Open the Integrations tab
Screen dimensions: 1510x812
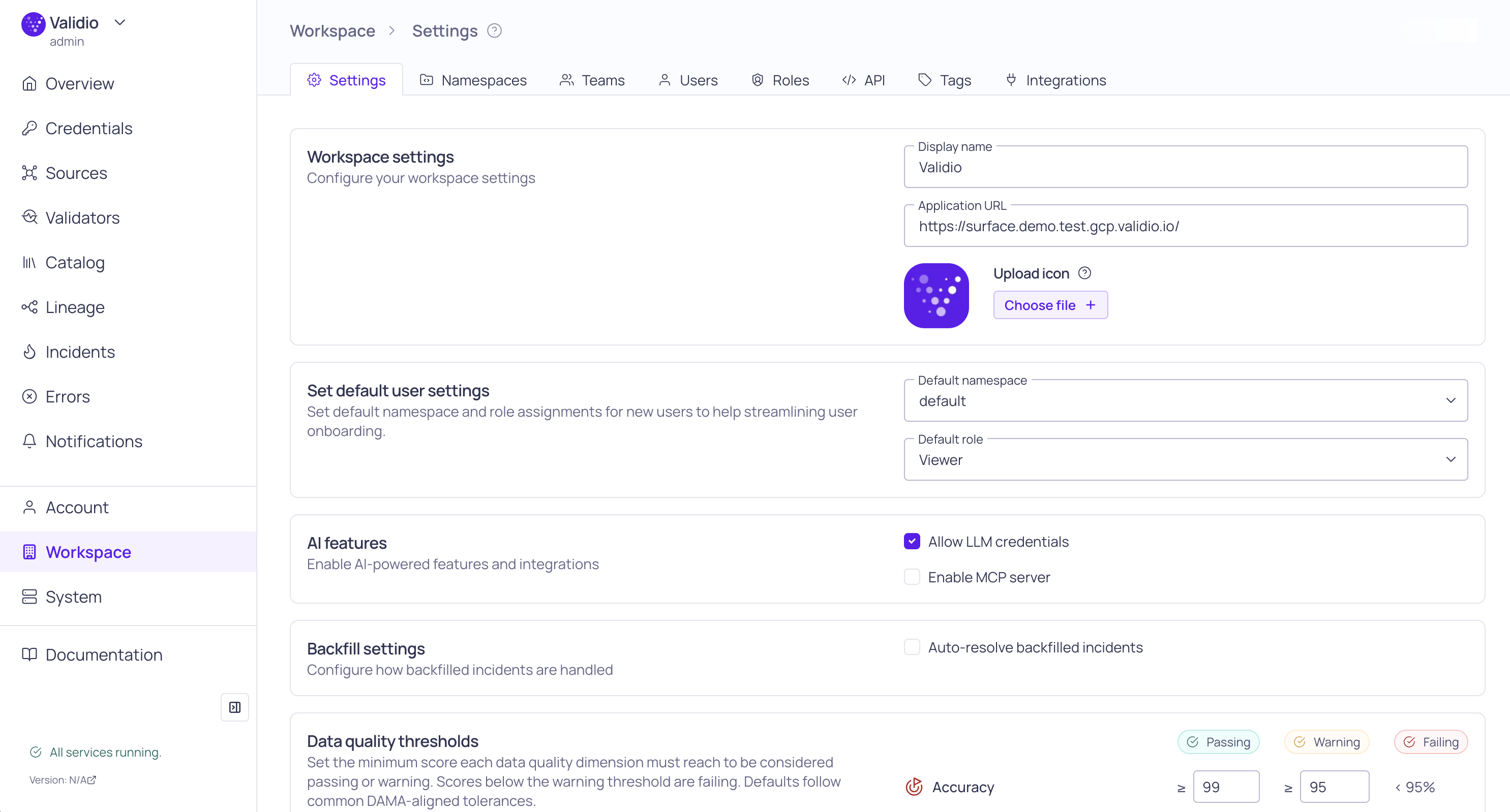click(x=1055, y=80)
